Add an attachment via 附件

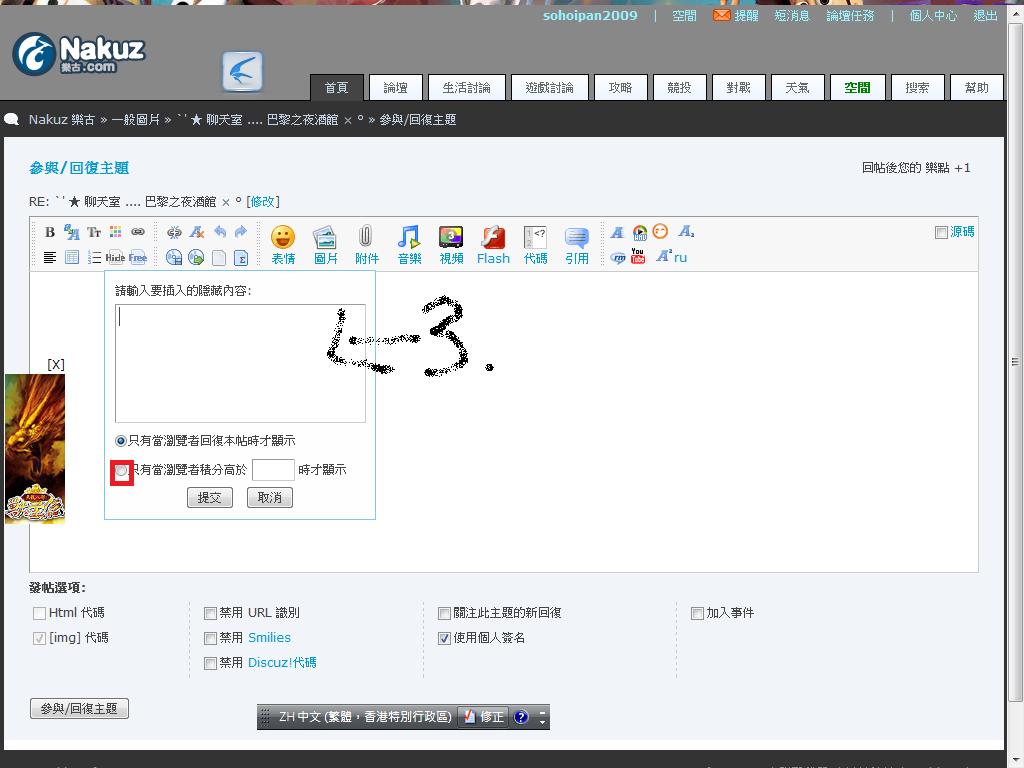pos(366,246)
